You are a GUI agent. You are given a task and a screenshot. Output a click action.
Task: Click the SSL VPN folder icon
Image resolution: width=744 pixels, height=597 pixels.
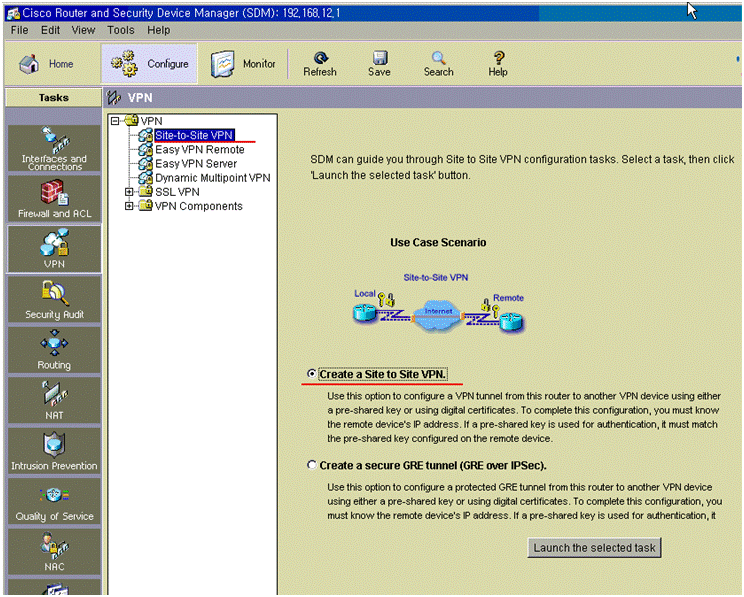(x=145, y=191)
